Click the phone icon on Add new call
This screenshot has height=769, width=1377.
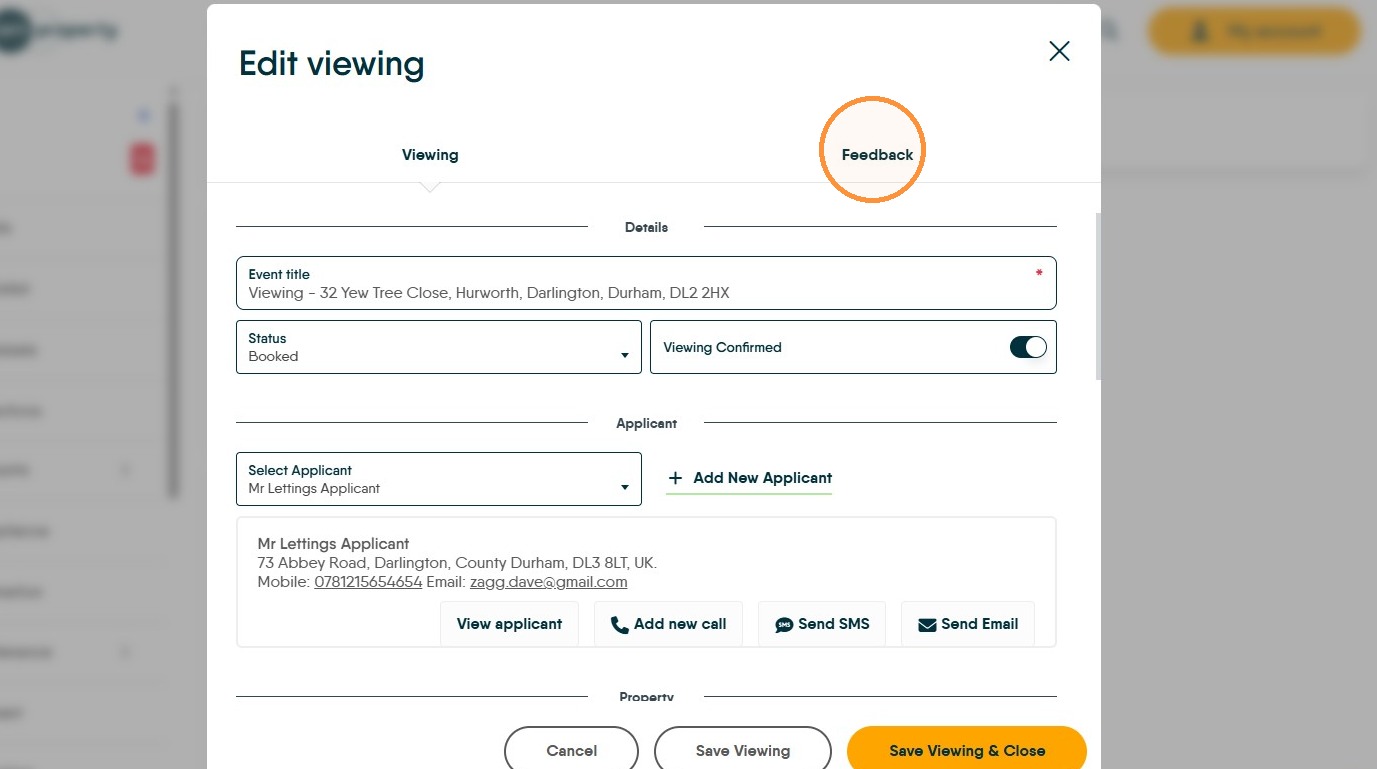[619, 625]
